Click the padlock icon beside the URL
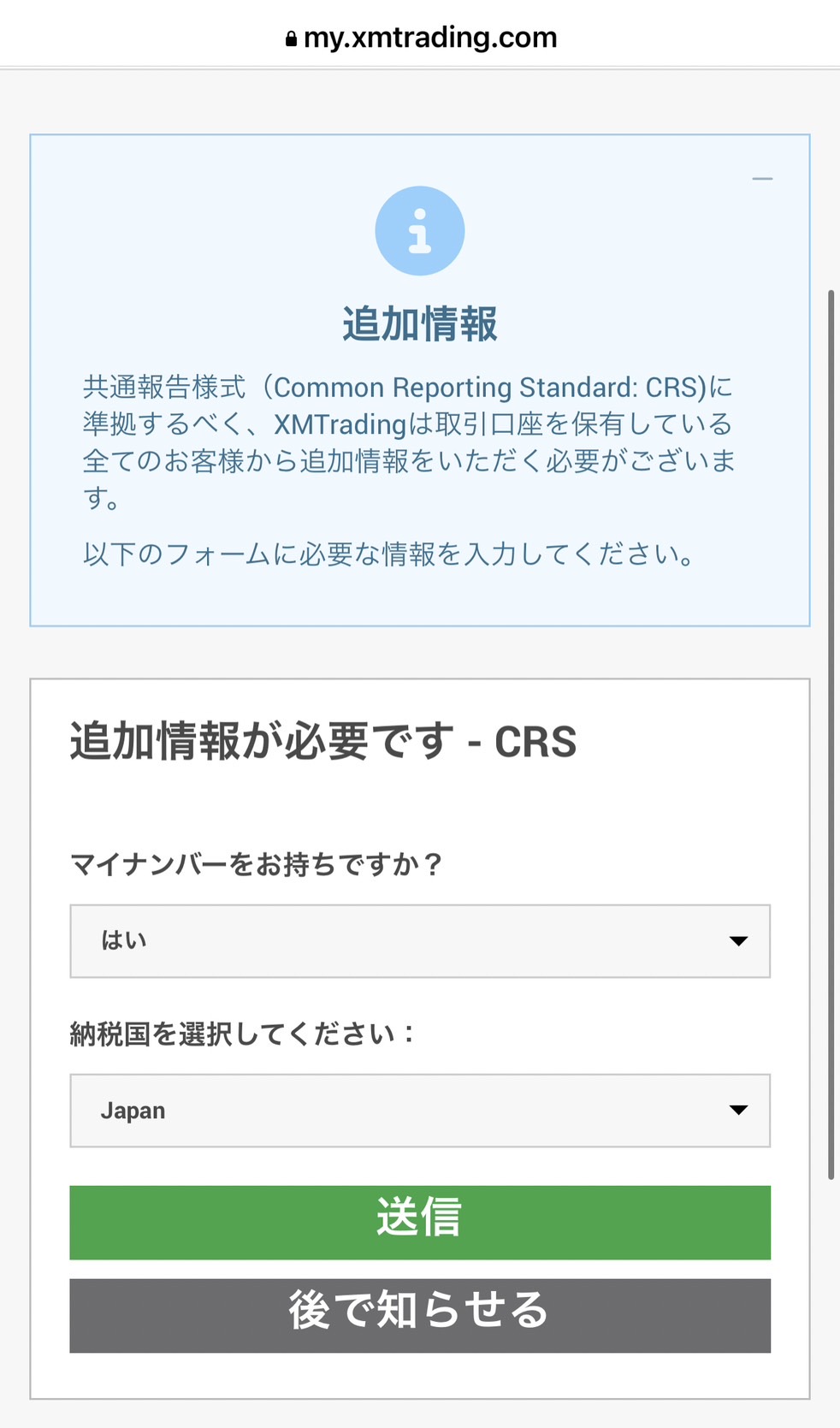The image size is (840, 1428). tap(291, 39)
